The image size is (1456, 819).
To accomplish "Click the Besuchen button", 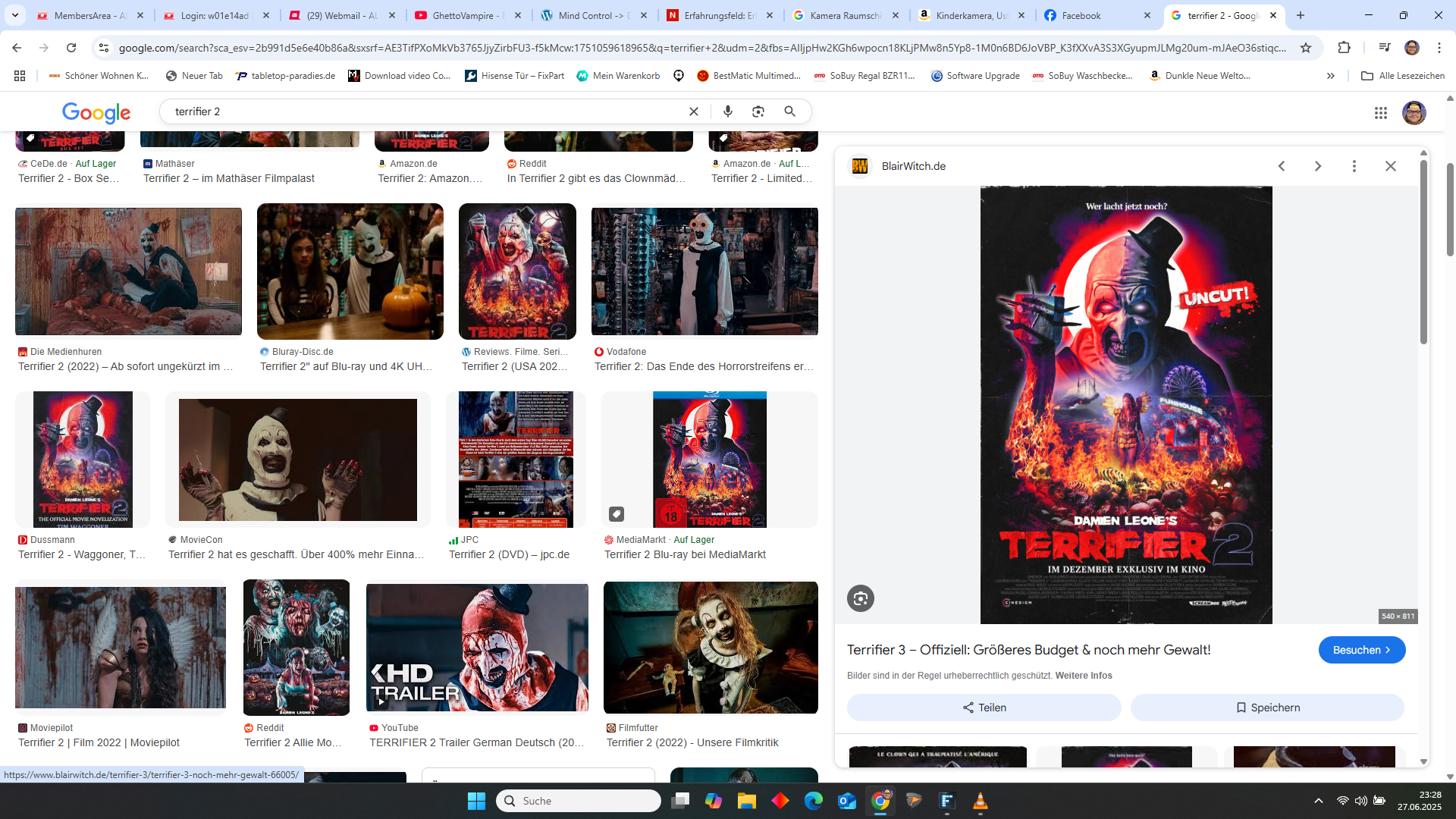I will coord(1362,650).
